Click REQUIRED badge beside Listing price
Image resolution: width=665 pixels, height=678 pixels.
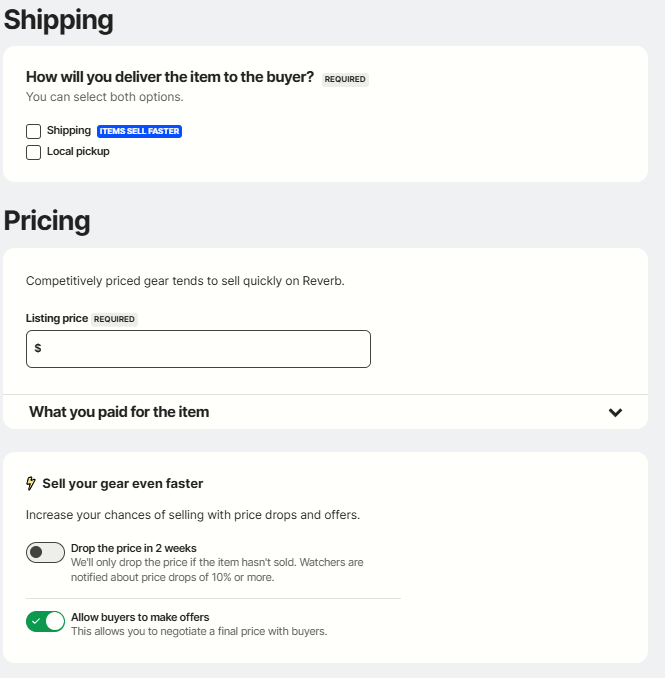tap(114, 319)
